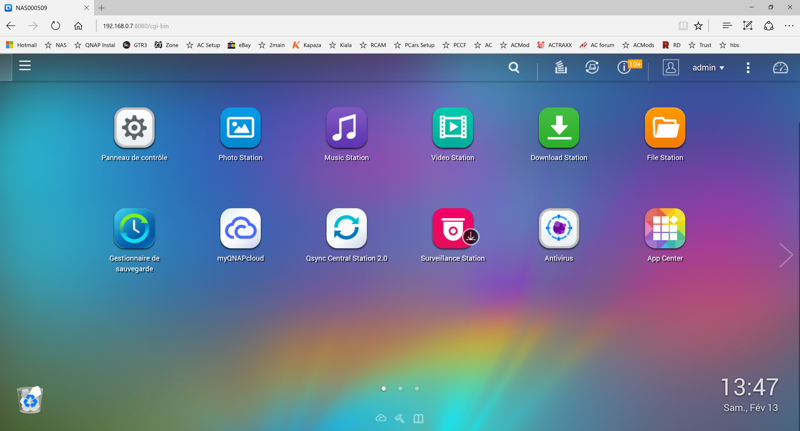Launch Video Station
The height and width of the screenshot is (431, 800).
pyautogui.click(x=452, y=128)
